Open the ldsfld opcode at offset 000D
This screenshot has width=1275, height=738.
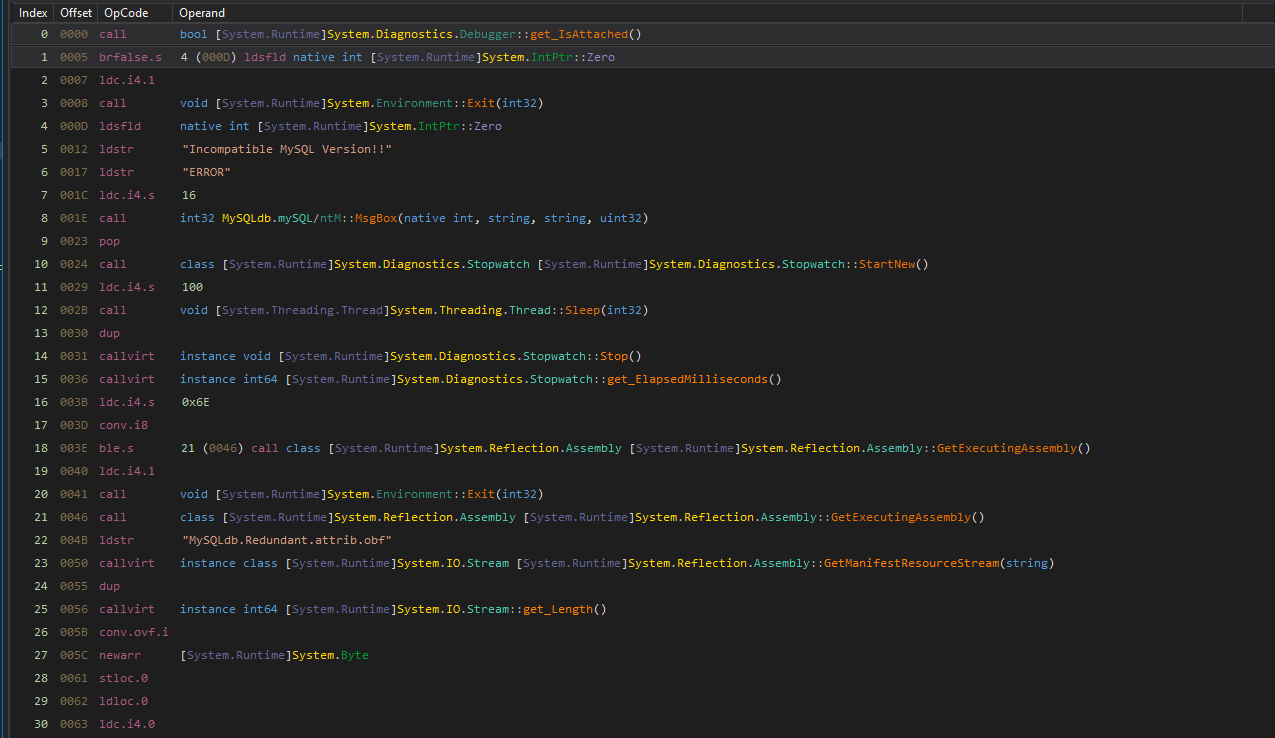click(120, 126)
